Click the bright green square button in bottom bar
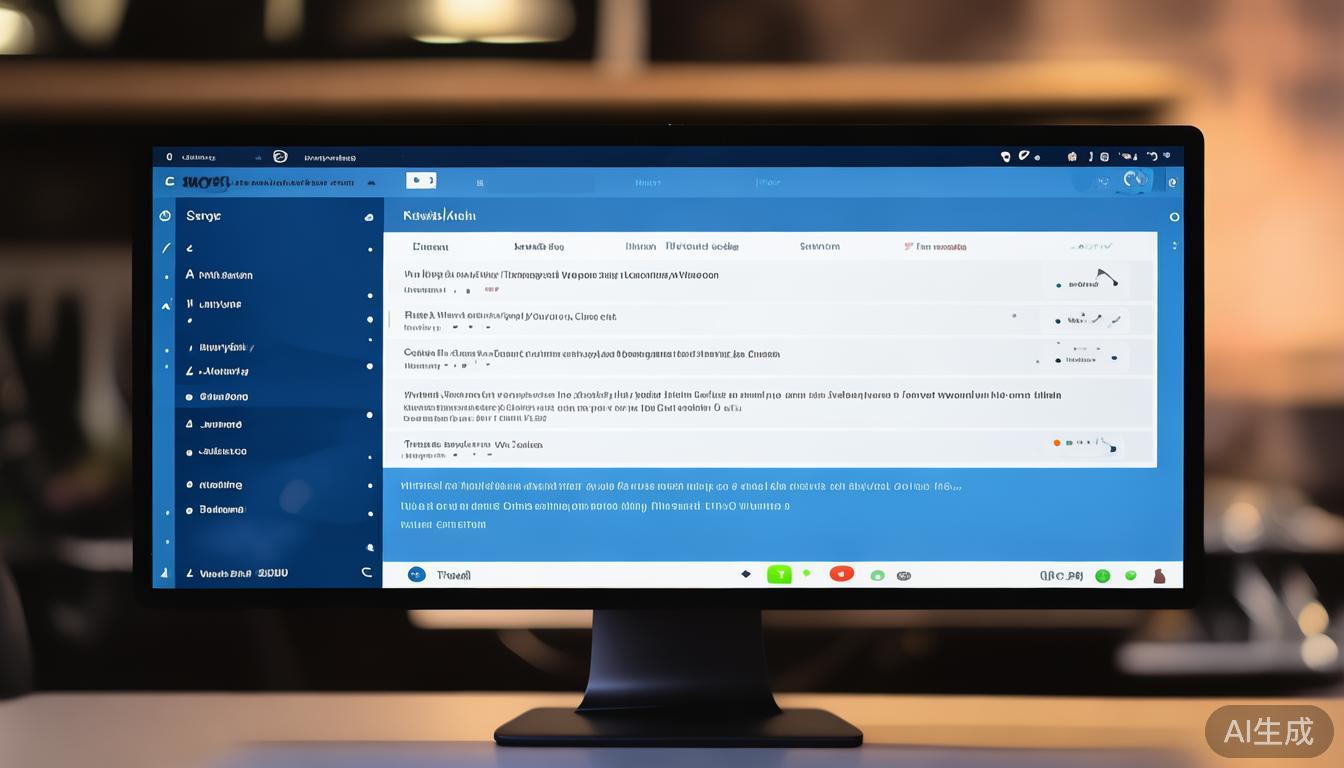The width and height of the screenshot is (1344, 768). click(778, 574)
